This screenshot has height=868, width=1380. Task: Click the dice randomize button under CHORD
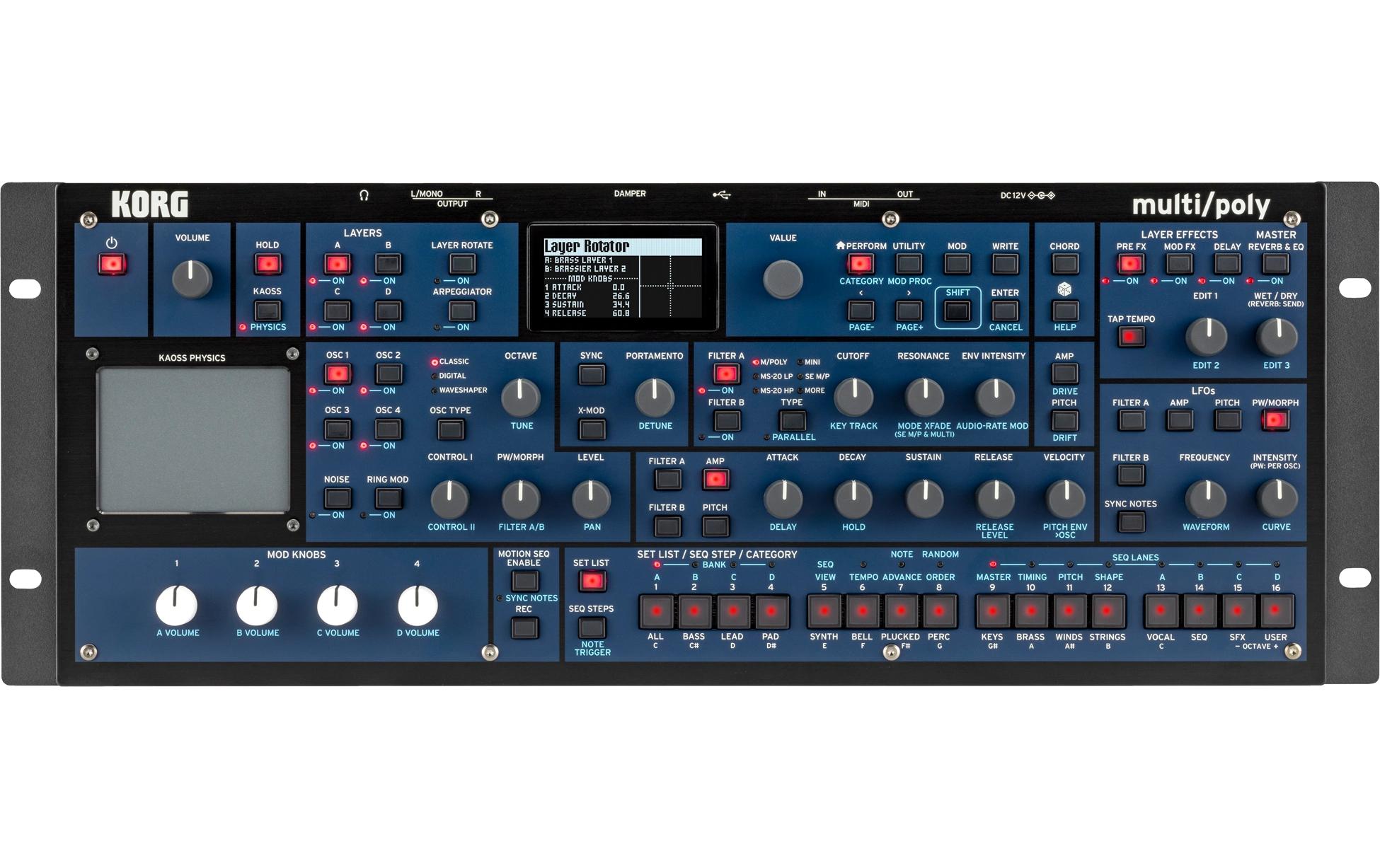(1064, 311)
